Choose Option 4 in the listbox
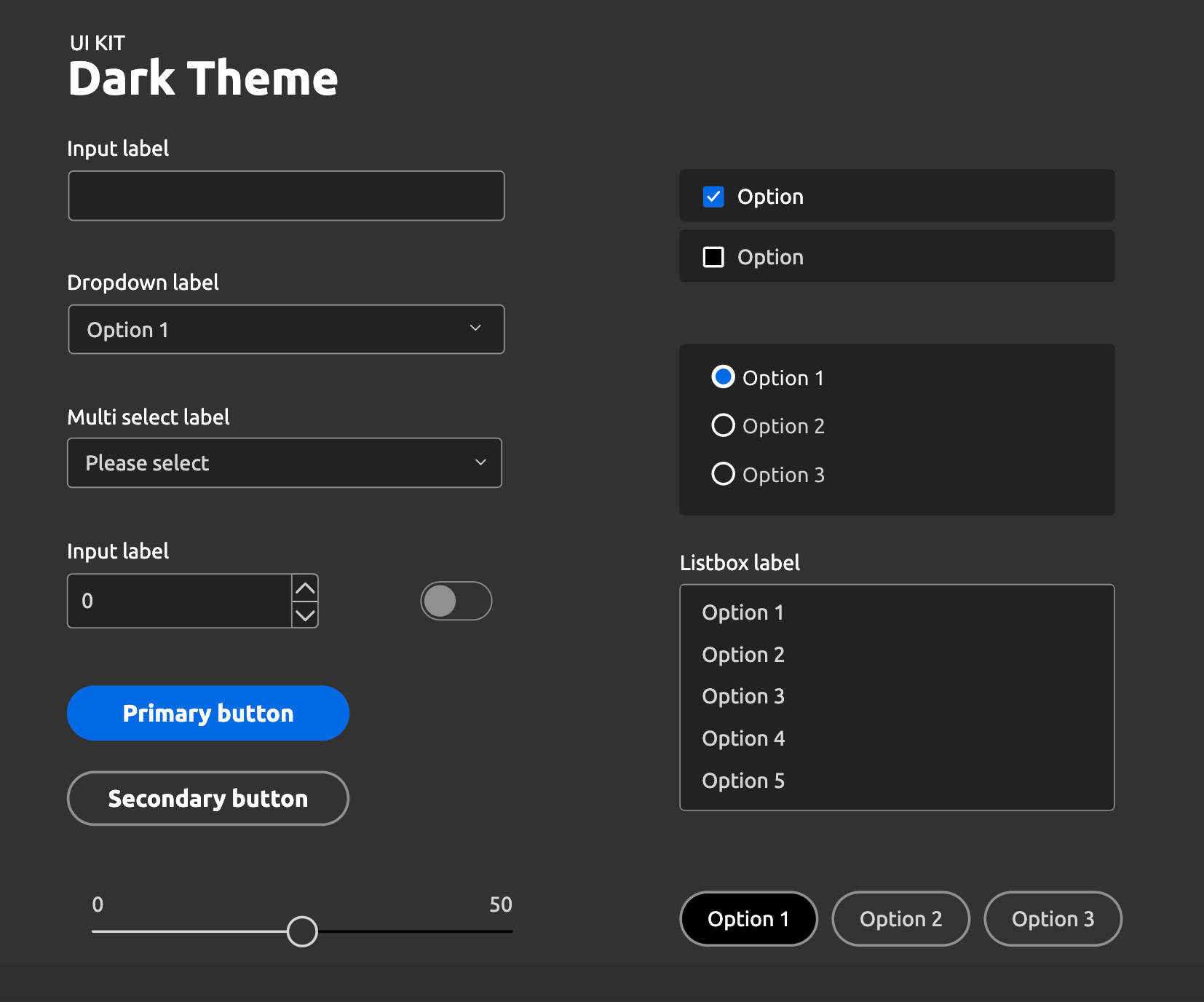The width and height of the screenshot is (1204, 1002). pyautogui.click(x=743, y=738)
